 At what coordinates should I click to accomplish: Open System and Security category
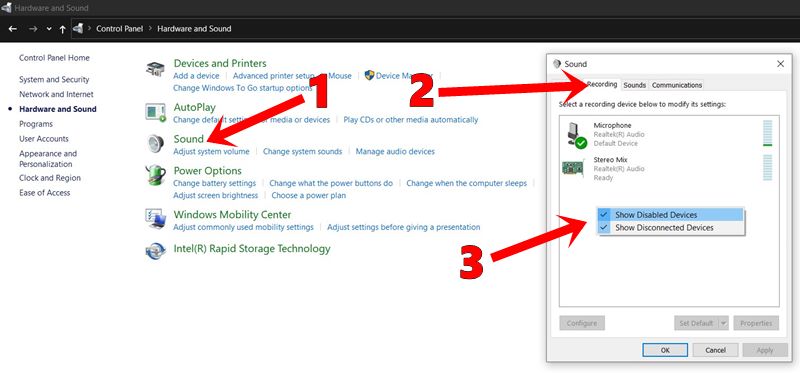[54, 80]
